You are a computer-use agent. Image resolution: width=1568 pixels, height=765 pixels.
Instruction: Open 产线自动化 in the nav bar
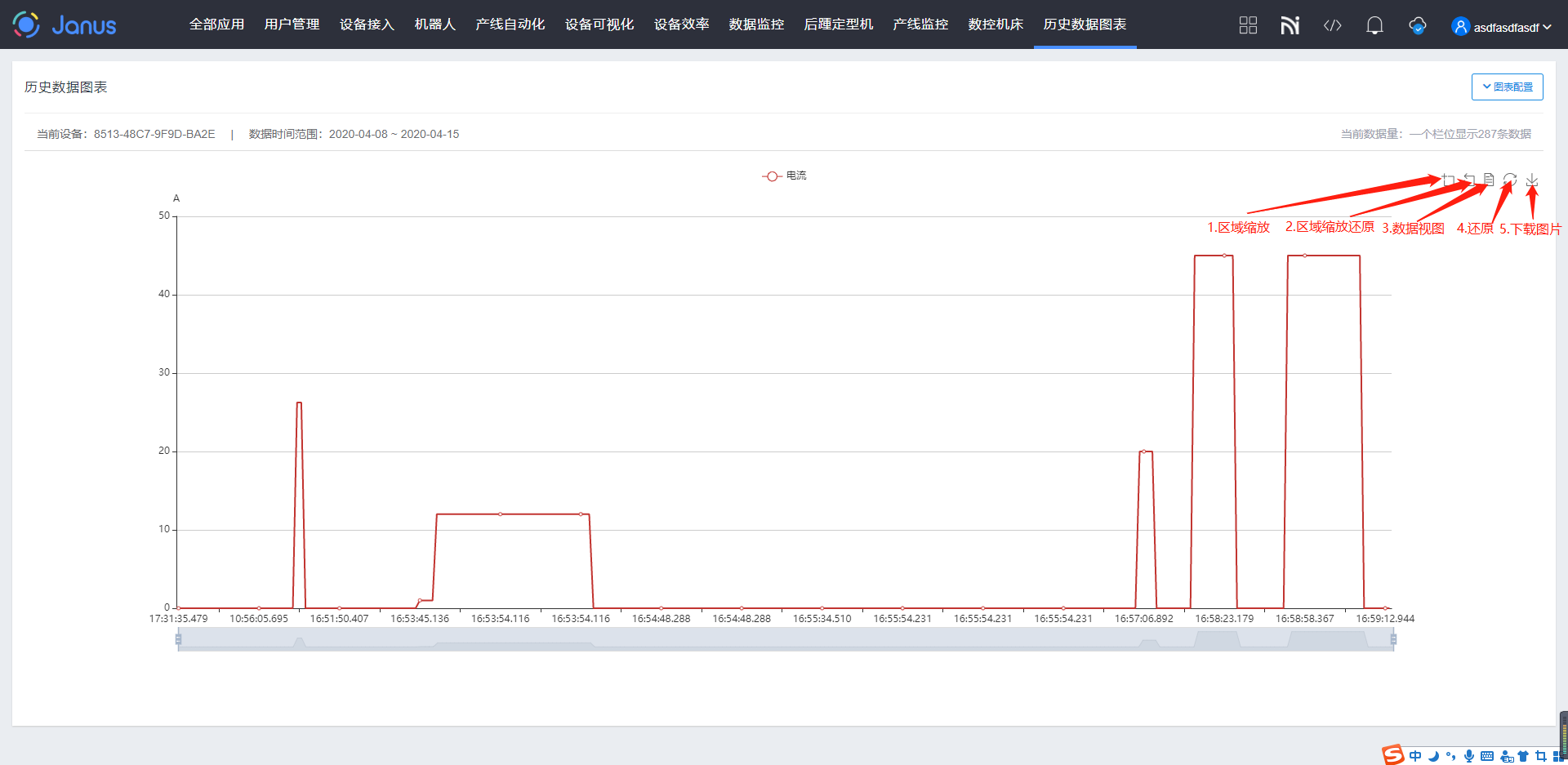tap(510, 24)
